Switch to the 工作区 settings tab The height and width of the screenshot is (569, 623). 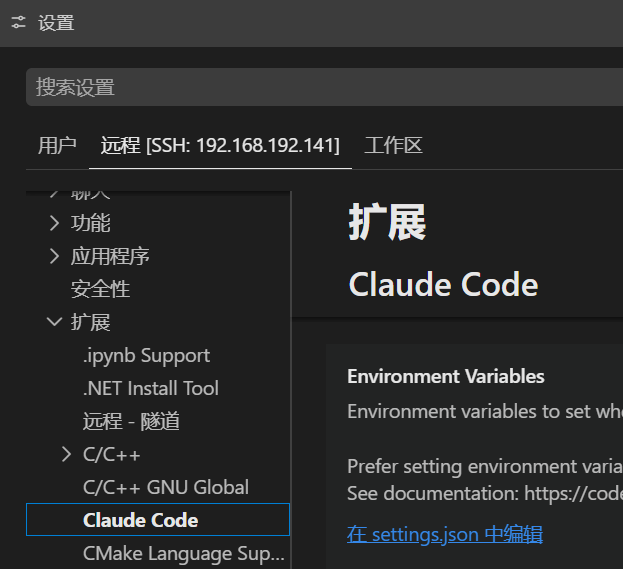coord(393,145)
